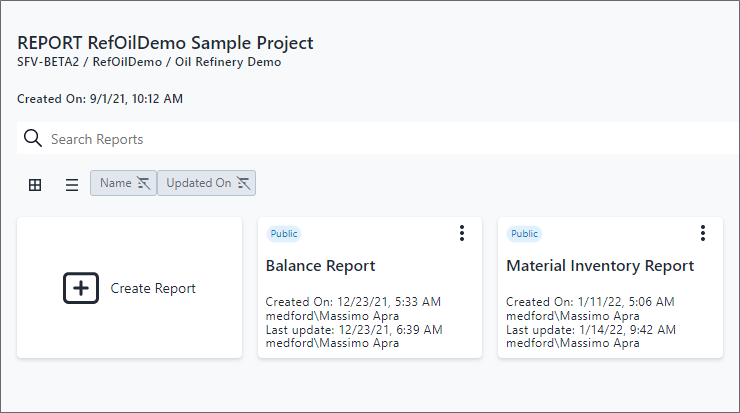
Task: Select the SFV-BETA2 / RefOilDemo breadcrumb path
Action: click(149, 62)
